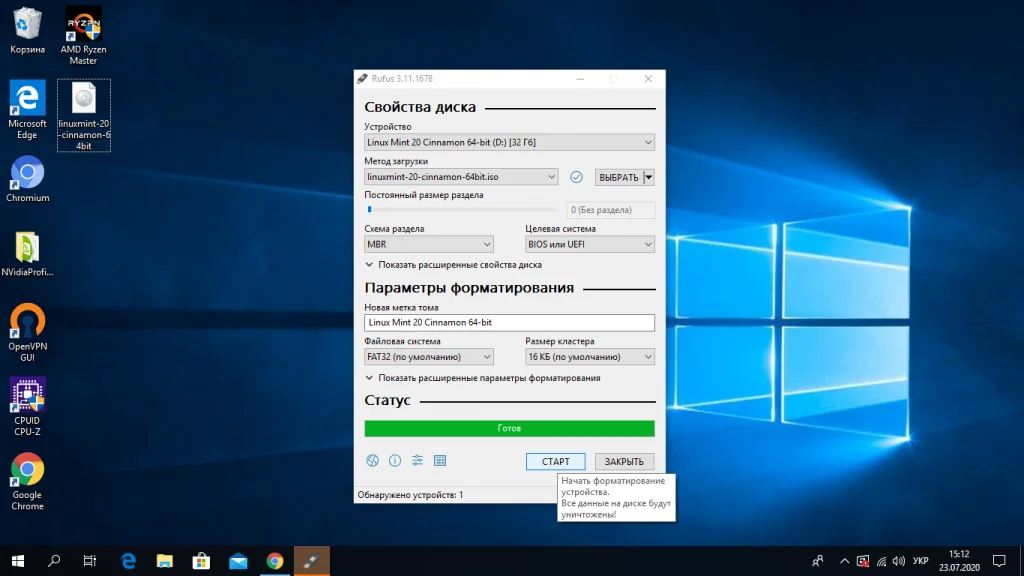Open the MBR partition scheme dropdown
The height and width of the screenshot is (576, 1024).
pyautogui.click(x=429, y=245)
